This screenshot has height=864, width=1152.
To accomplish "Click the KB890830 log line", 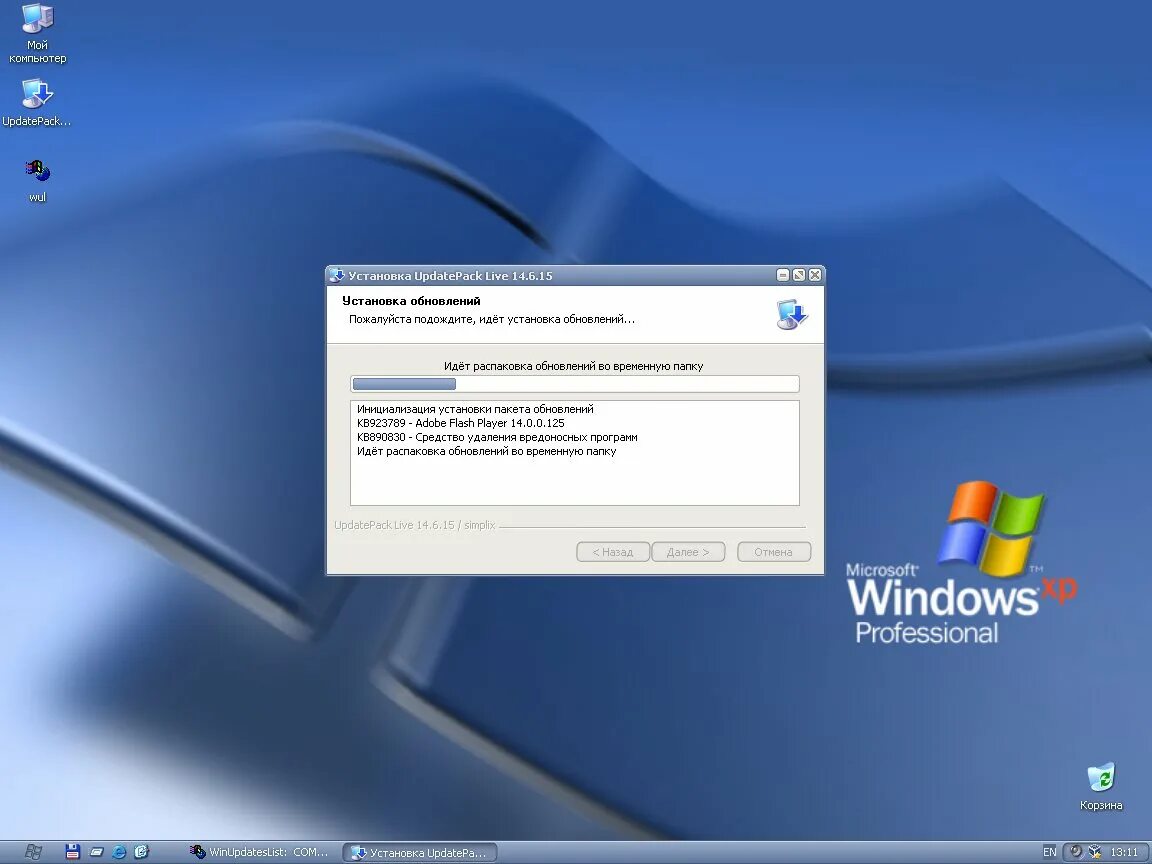I will (x=497, y=437).
